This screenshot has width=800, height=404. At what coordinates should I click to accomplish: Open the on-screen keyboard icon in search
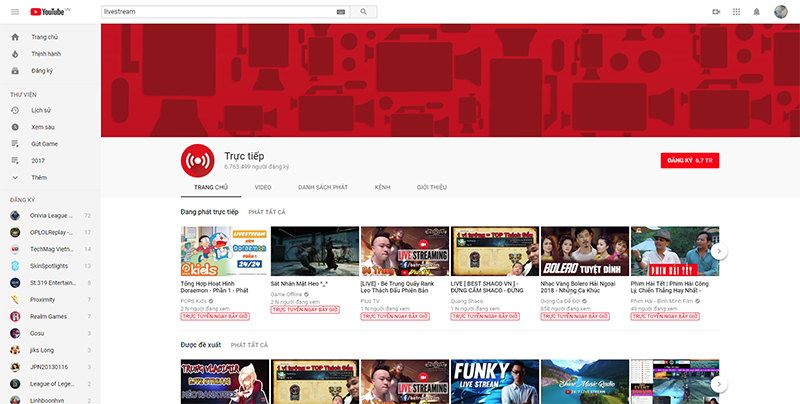pyautogui.click(x=341, y=11)
